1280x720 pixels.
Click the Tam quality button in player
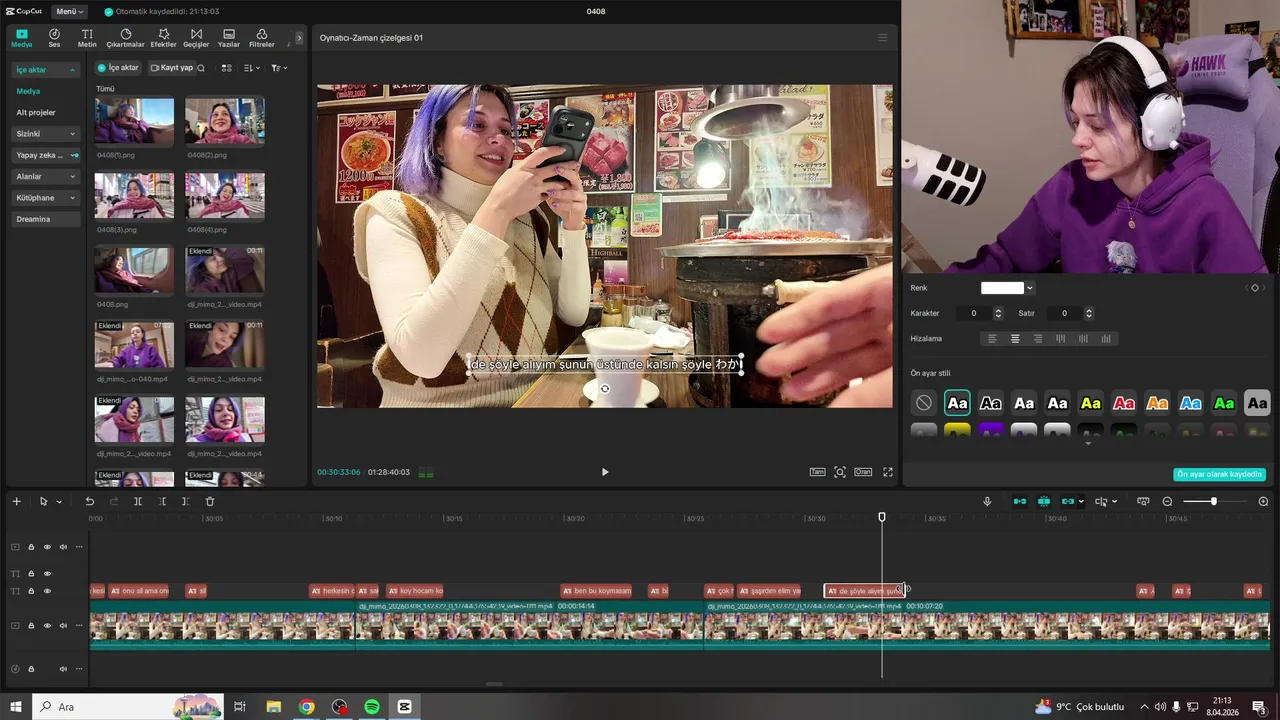point(816,472)
